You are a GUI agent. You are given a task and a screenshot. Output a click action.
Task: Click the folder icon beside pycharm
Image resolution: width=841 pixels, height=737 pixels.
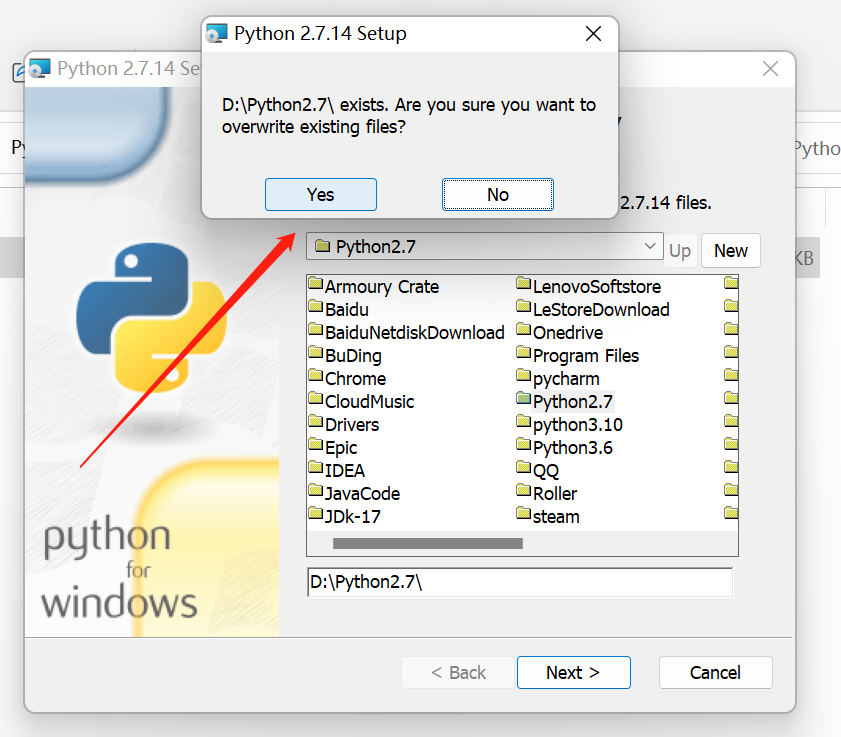point(523,375)
